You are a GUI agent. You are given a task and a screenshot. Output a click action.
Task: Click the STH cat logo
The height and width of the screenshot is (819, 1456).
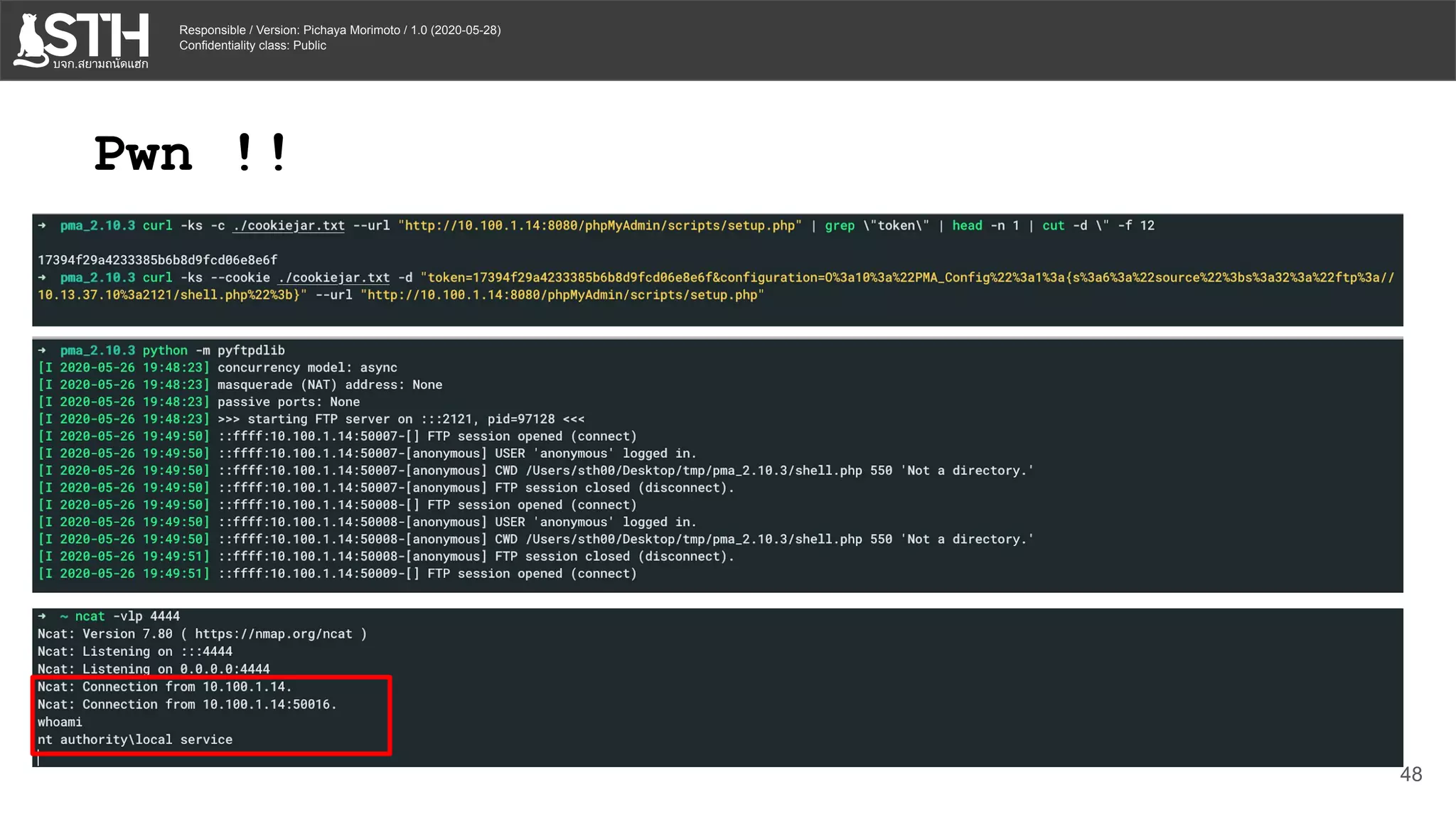[x=82, y=40]
